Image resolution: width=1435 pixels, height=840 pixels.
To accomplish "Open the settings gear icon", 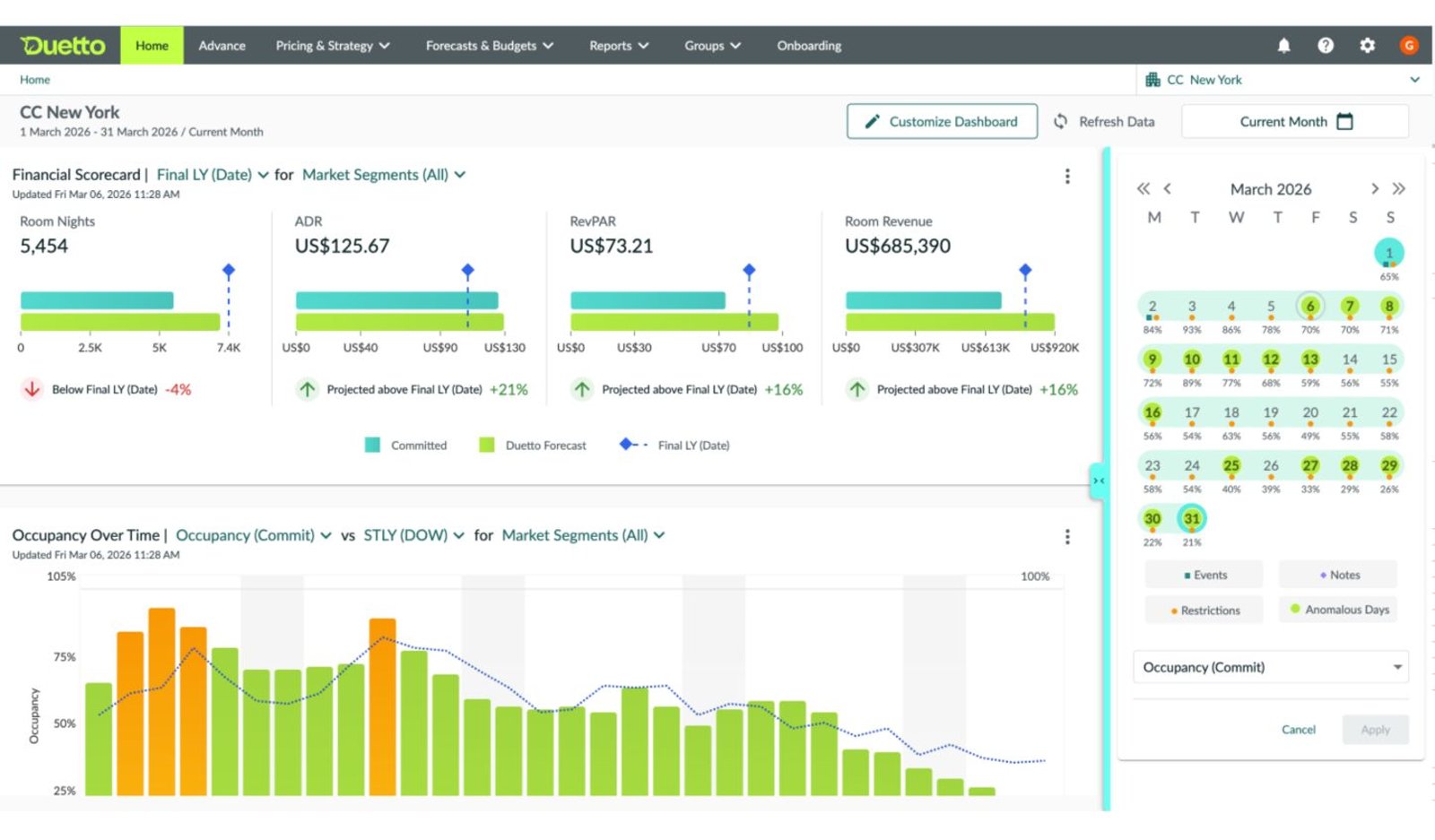I will [x=1367, y=45].
